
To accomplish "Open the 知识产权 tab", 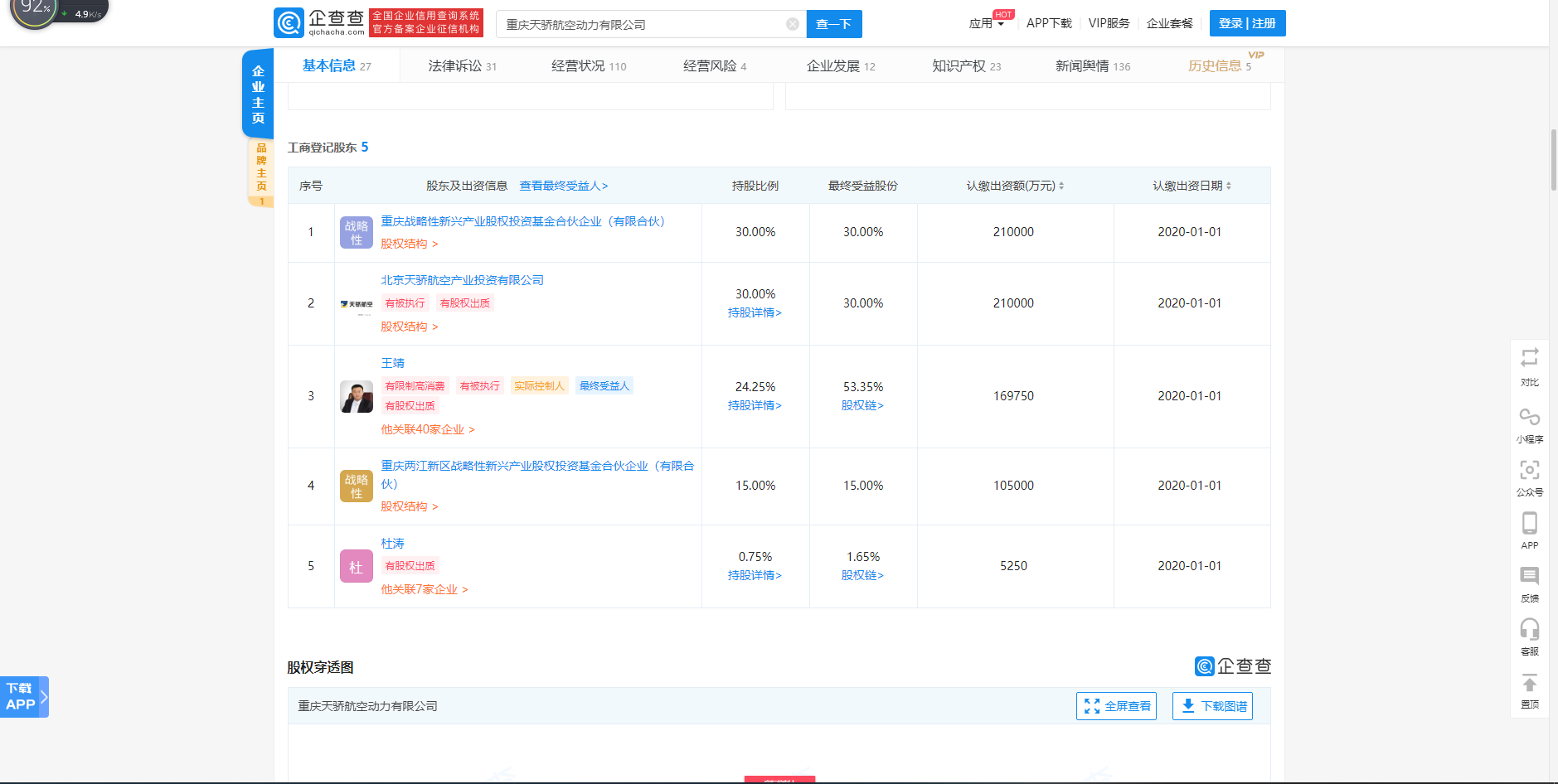I will (966, 66).
